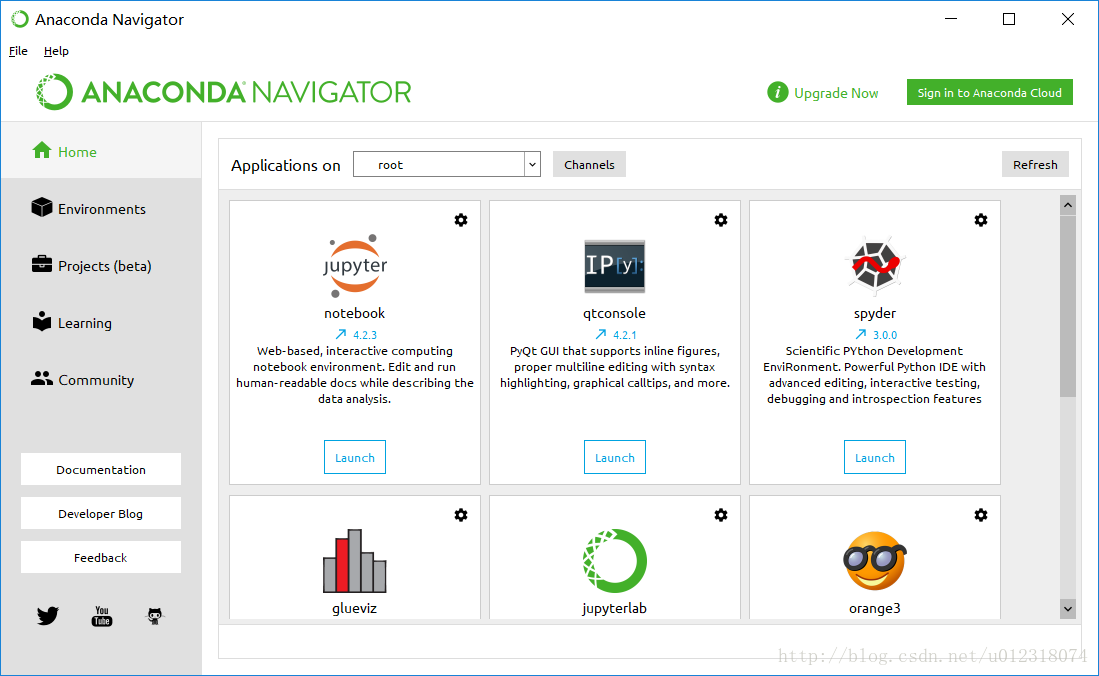This screenshot has width=1099, height=676.
Task: Click spyder version 3.0.0 link
Action: (885, 335)
